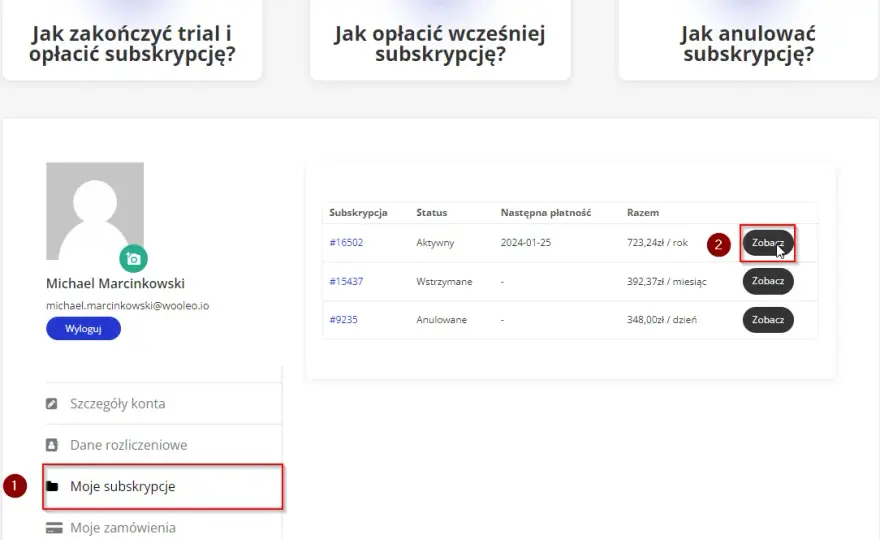Open 'Jak zakończyć trial i opłacić subskrypcję?' card
Image resolution: width=880 pixels, height=540 pixels.
click(x=132, y=40)
